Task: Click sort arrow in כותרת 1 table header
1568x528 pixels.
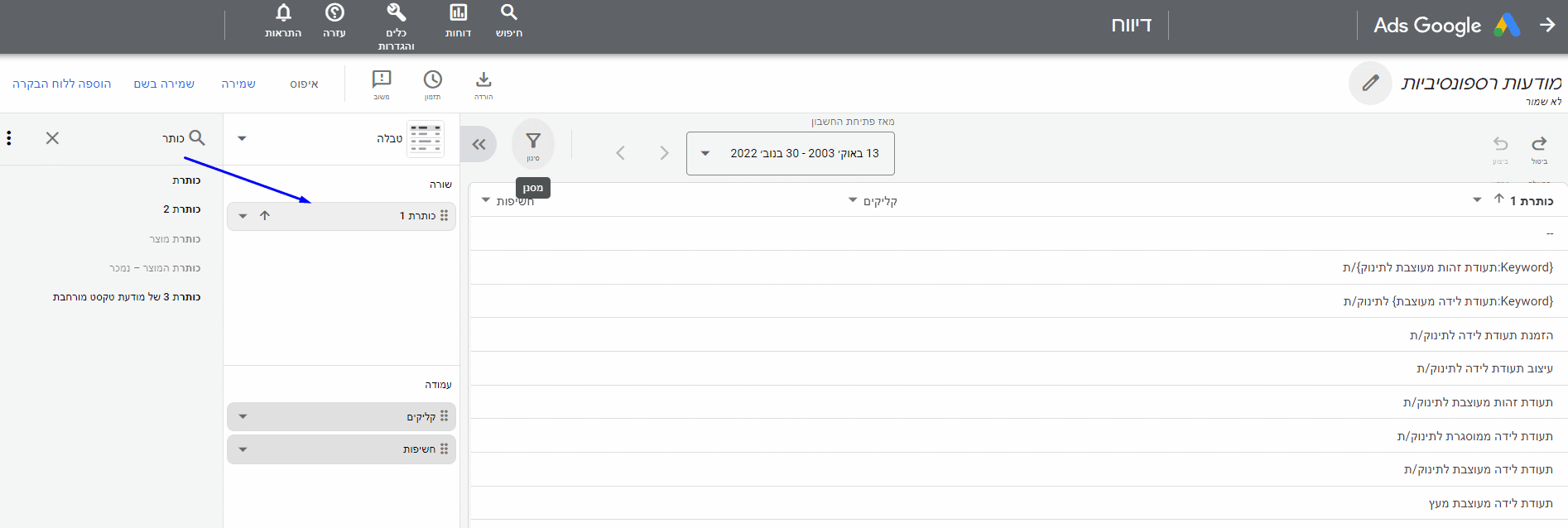Action: 1498,199
